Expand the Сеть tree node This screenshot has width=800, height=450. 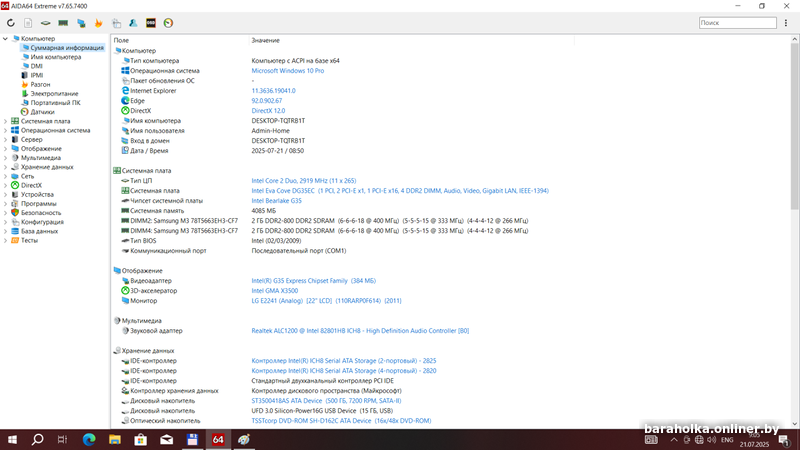6,176
